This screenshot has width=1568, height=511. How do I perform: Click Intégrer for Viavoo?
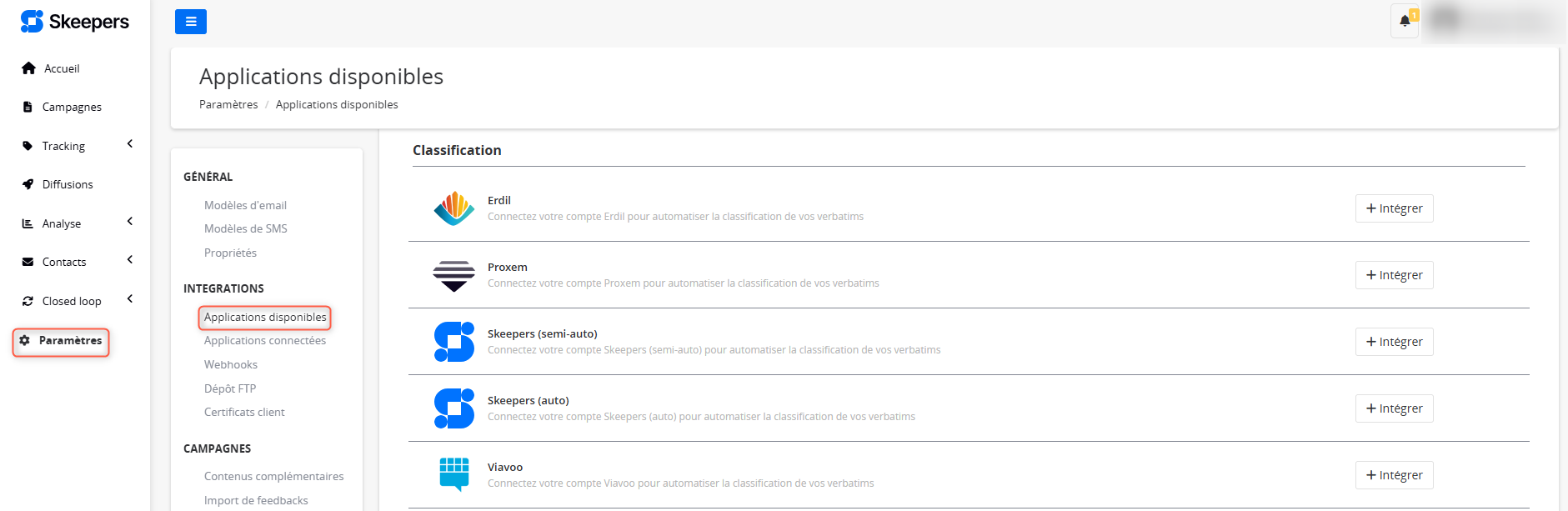pyautogui.click(x=1394, y=475)
